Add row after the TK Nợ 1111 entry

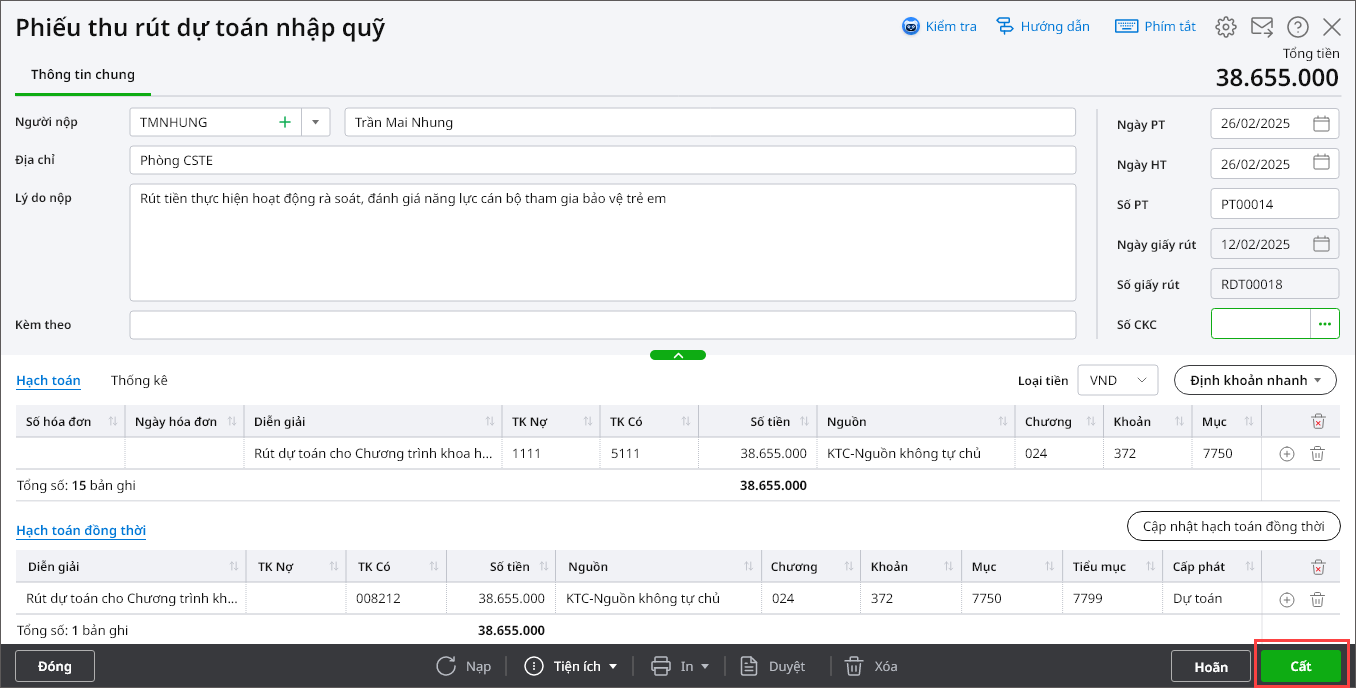click(x=1287, y=454)
